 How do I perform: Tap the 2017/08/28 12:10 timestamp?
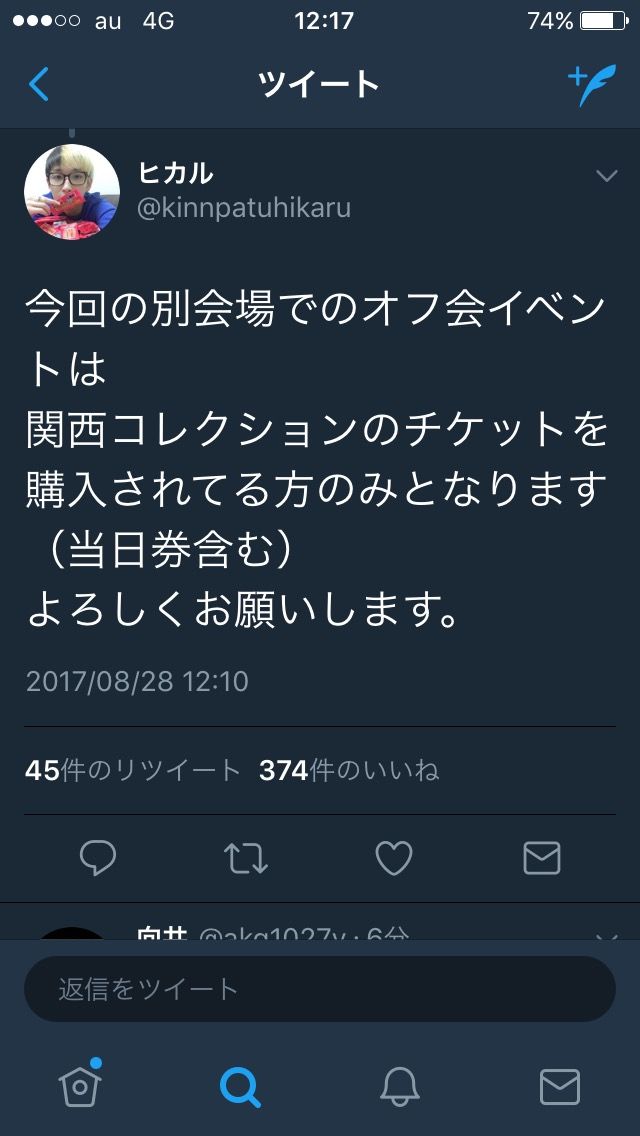pyautogui.click(x=137, y=681)
